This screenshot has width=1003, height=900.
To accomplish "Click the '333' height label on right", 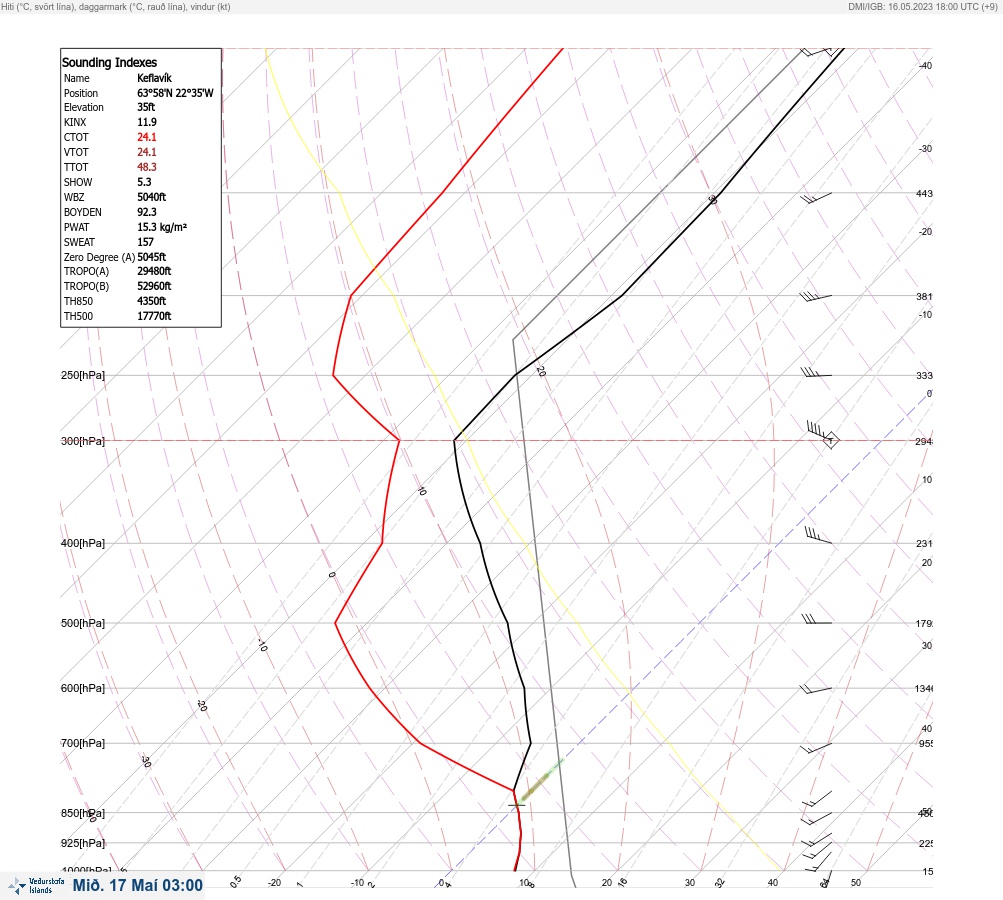I will tap(924, 376).
